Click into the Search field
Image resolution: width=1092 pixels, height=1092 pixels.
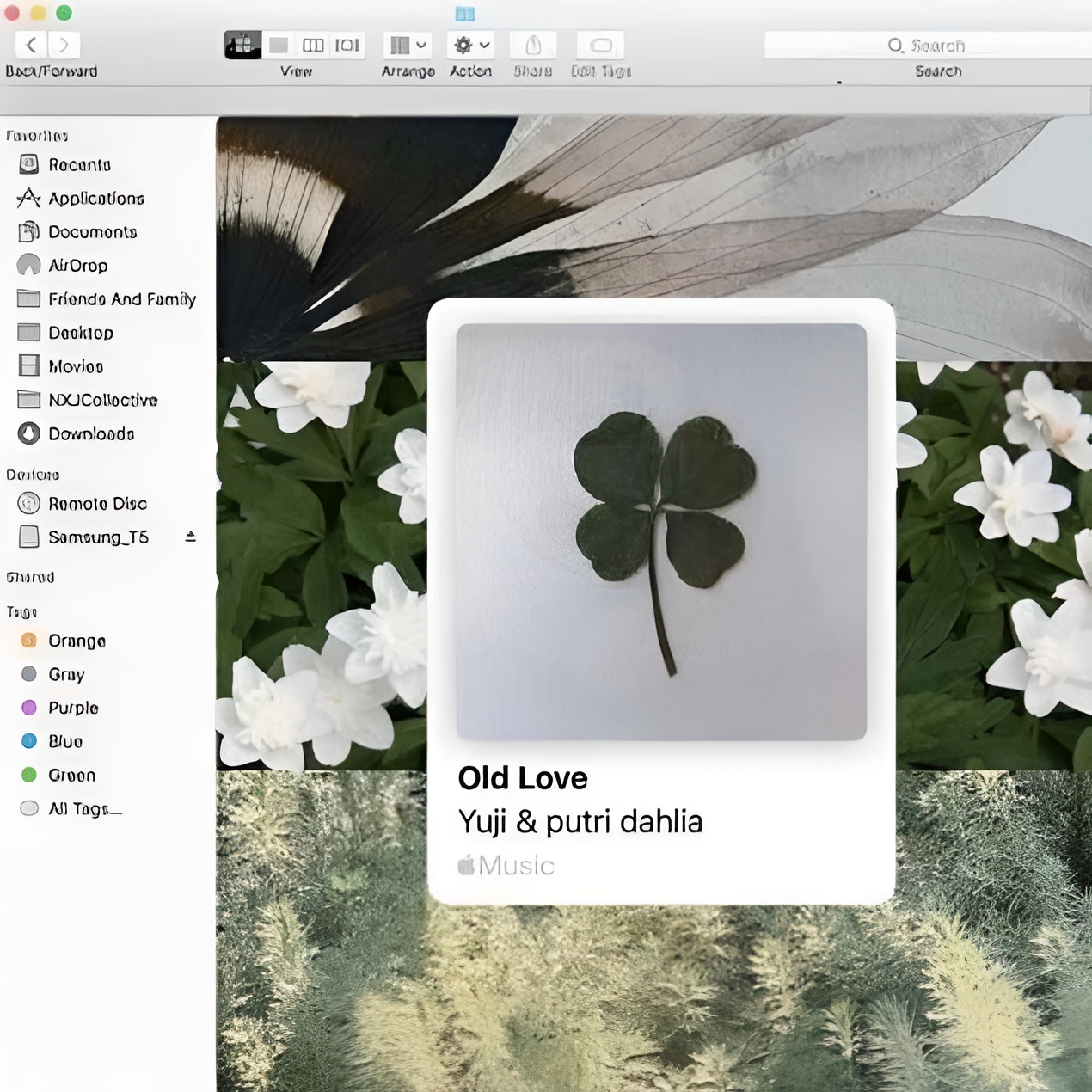point(929,45)
